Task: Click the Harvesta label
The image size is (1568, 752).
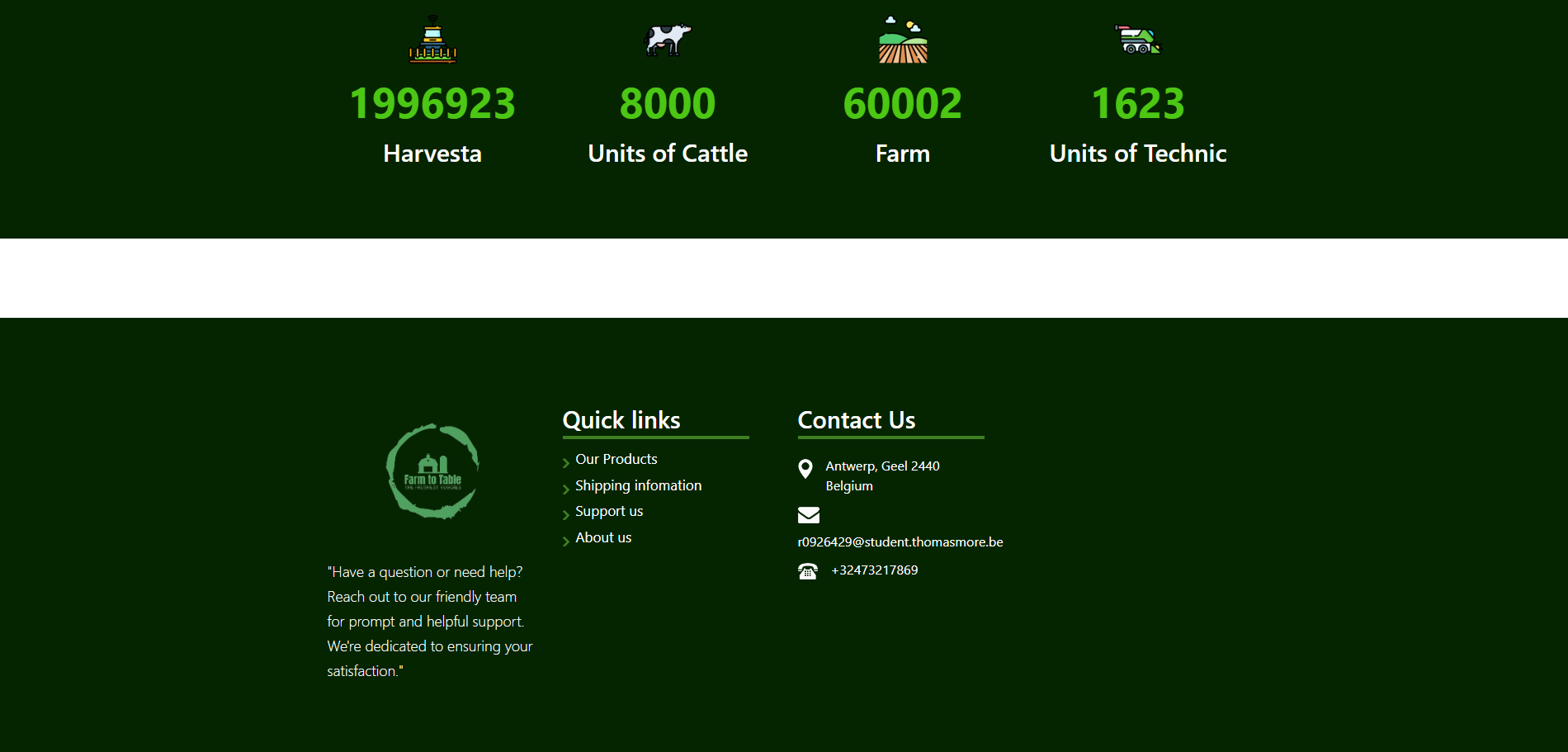Action: (432, 154)
